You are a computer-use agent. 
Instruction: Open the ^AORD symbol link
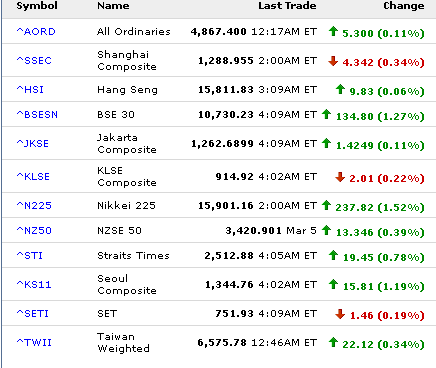coord(36,32)
